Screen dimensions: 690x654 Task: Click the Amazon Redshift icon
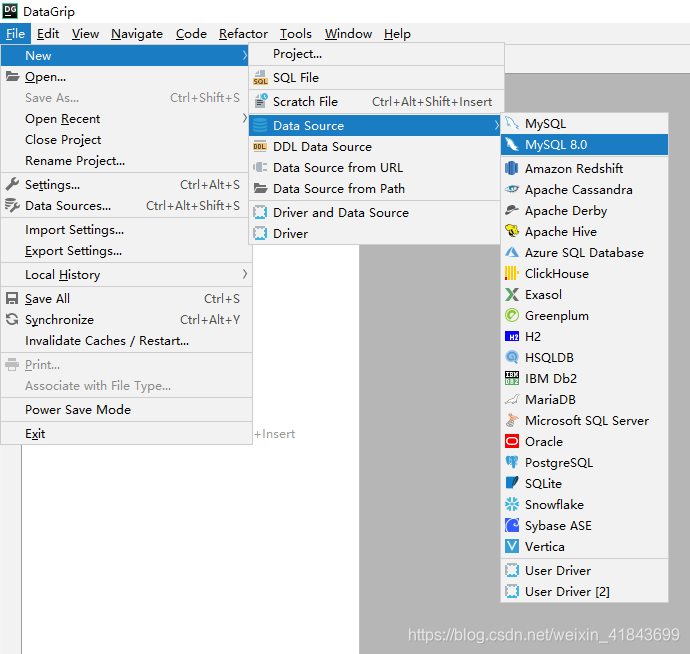511,168
